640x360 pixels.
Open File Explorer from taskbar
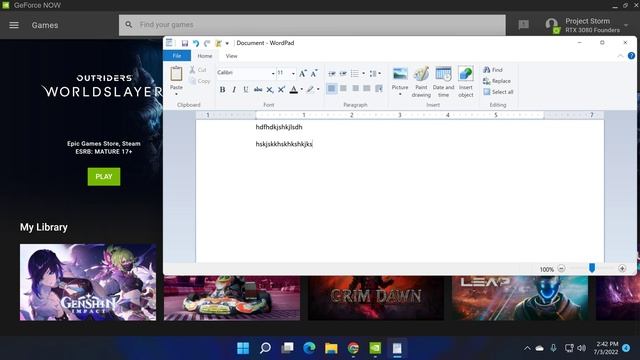[331, 348]
